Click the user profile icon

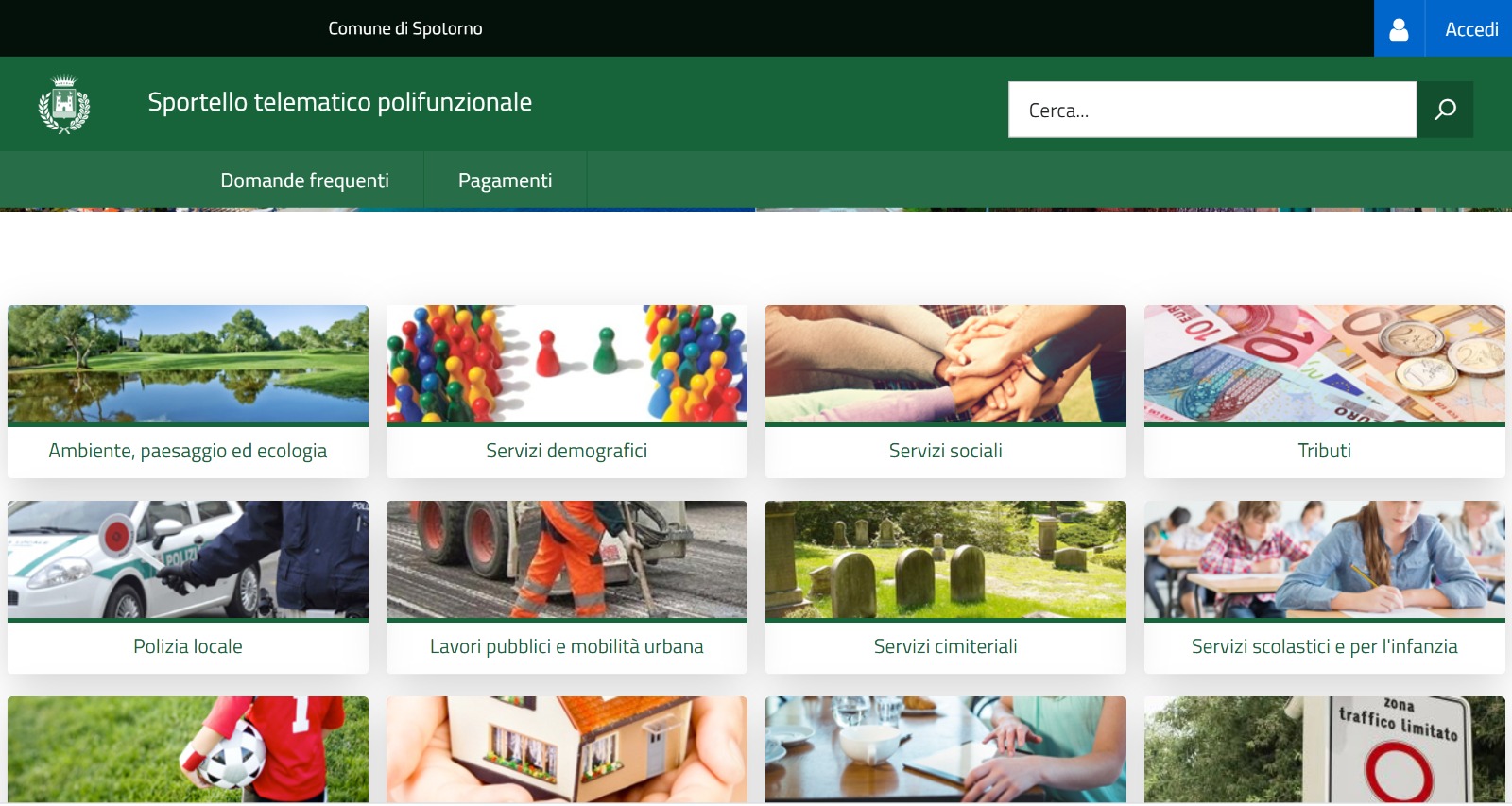click(1399, 29)
